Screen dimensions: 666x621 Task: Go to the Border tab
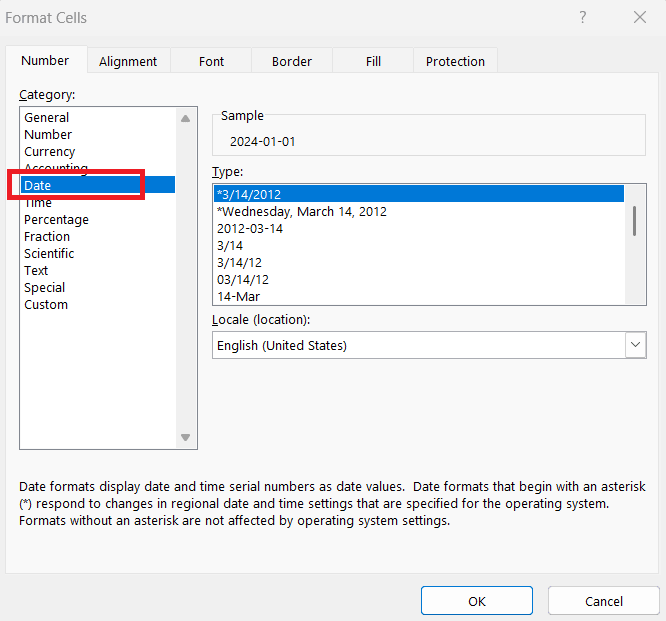292,61
